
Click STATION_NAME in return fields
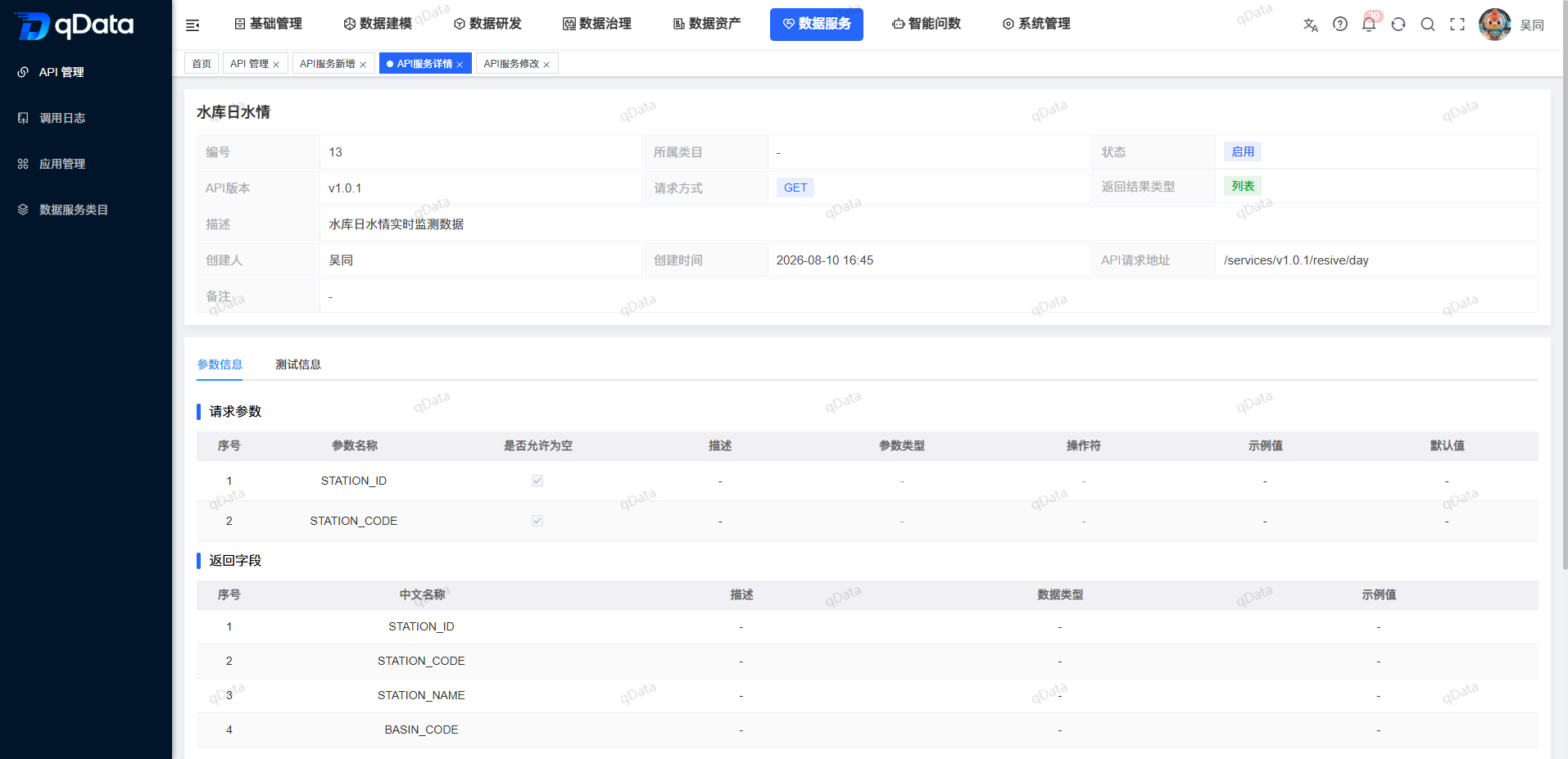pyautogui.click(x=421, y=695)
